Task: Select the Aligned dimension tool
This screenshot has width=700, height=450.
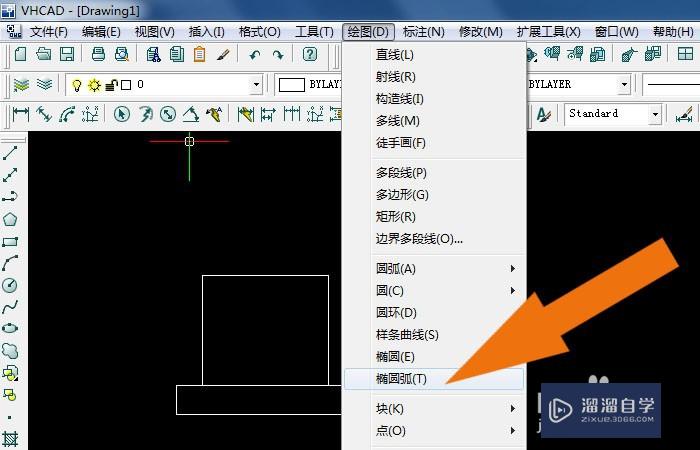Action: 44,114
